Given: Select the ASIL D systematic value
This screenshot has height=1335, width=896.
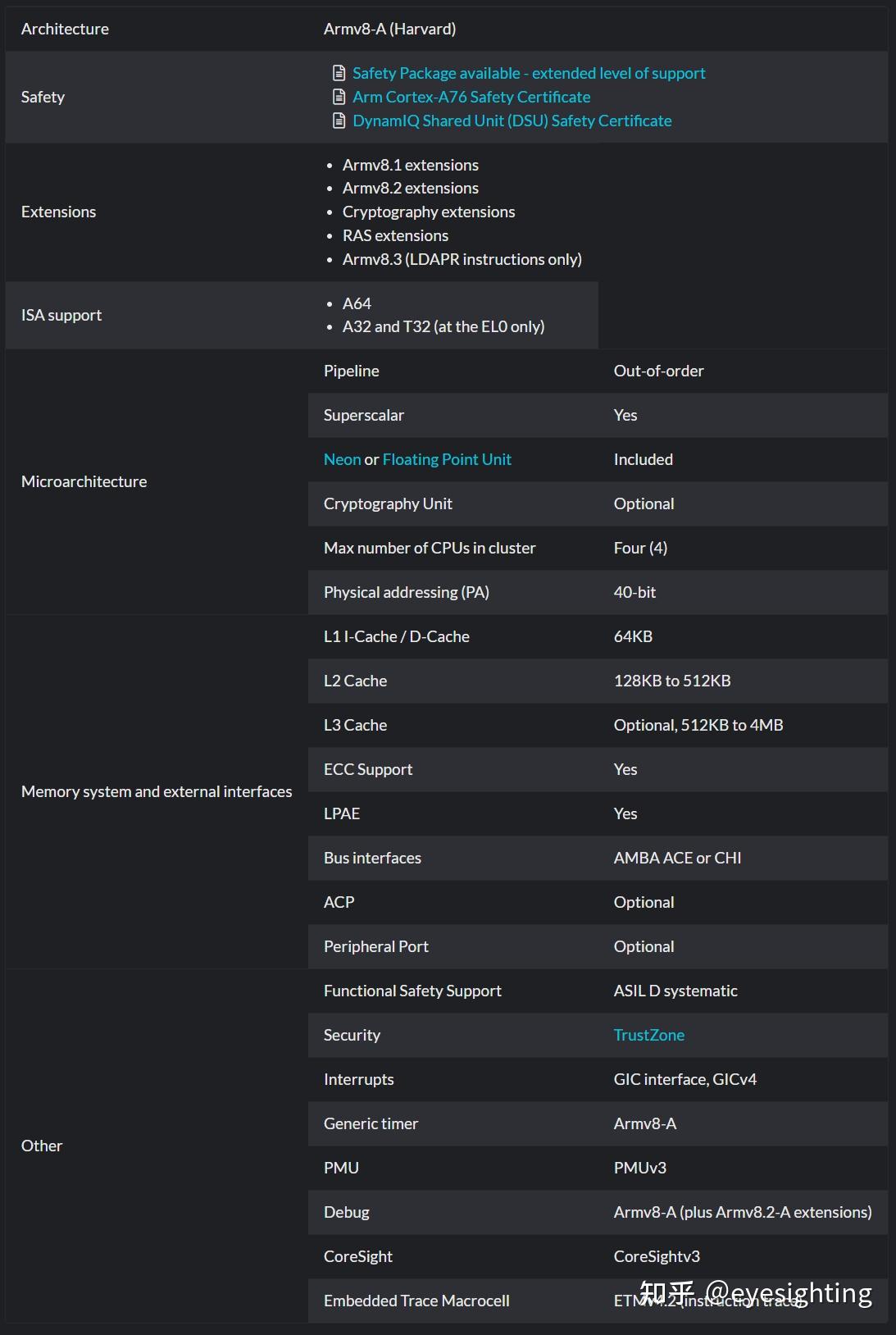Looking at the screenshot, I should (x=675, y=991).
